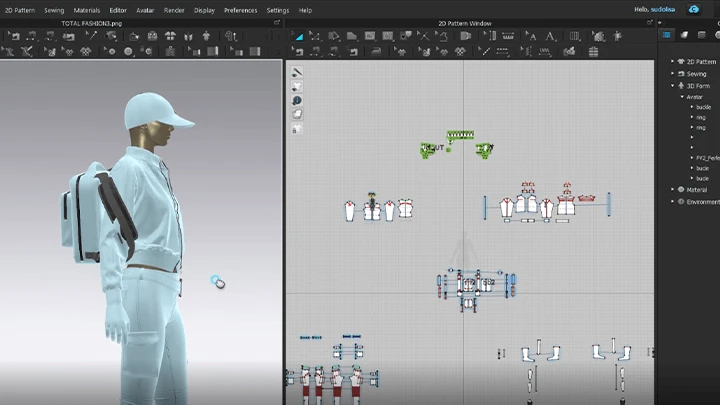Open the Preferences menu
Screen dimensions: 720x405
241,10
